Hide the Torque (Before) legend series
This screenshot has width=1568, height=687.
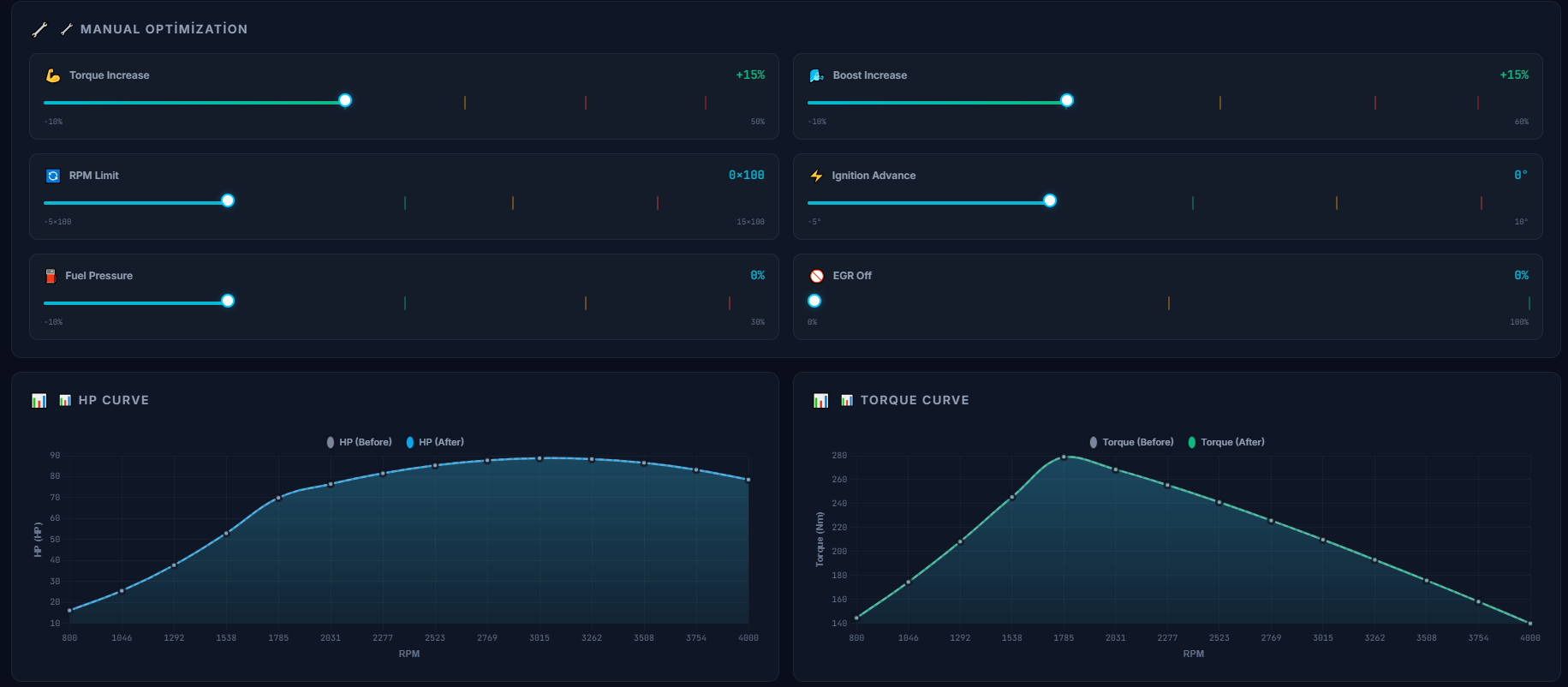point(1131,442)
